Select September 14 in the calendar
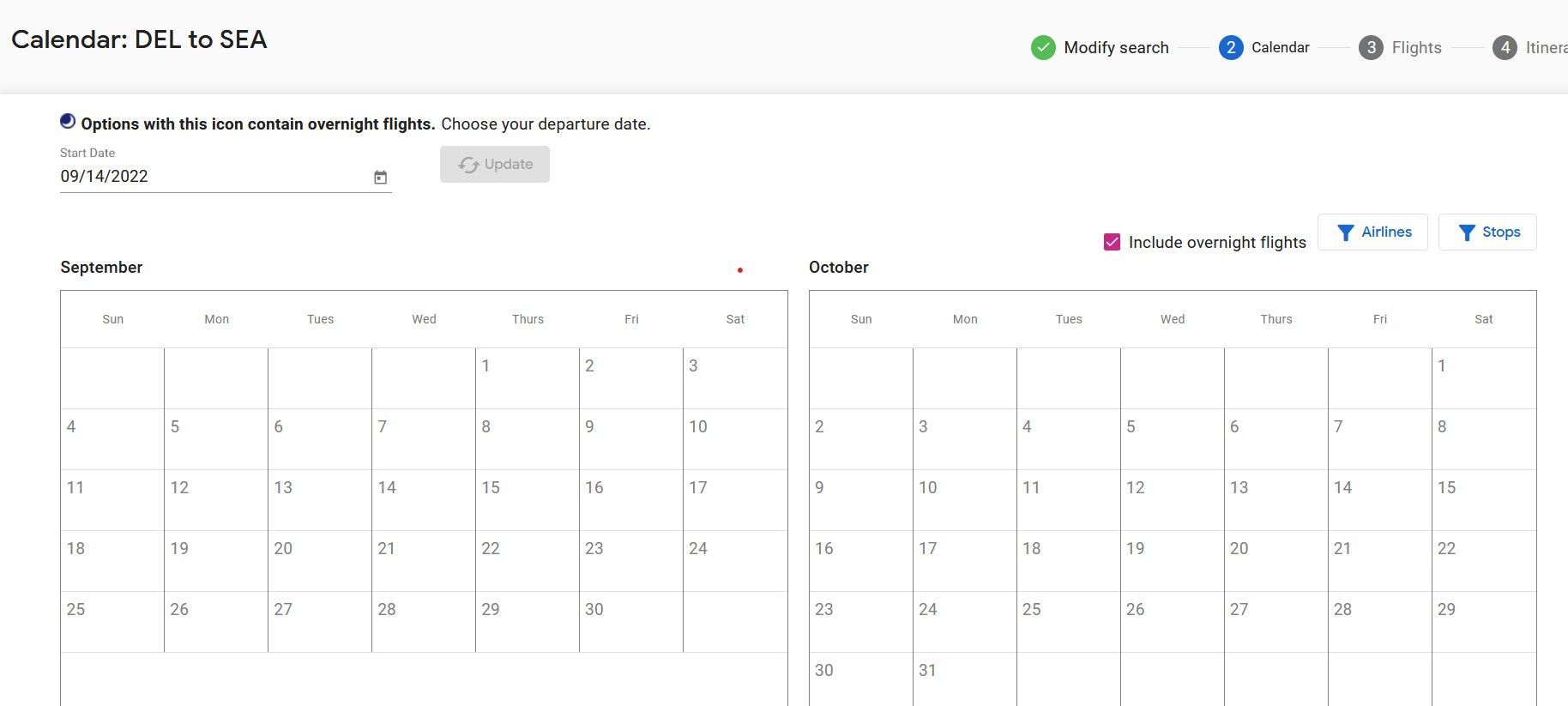 click(424, 500)
